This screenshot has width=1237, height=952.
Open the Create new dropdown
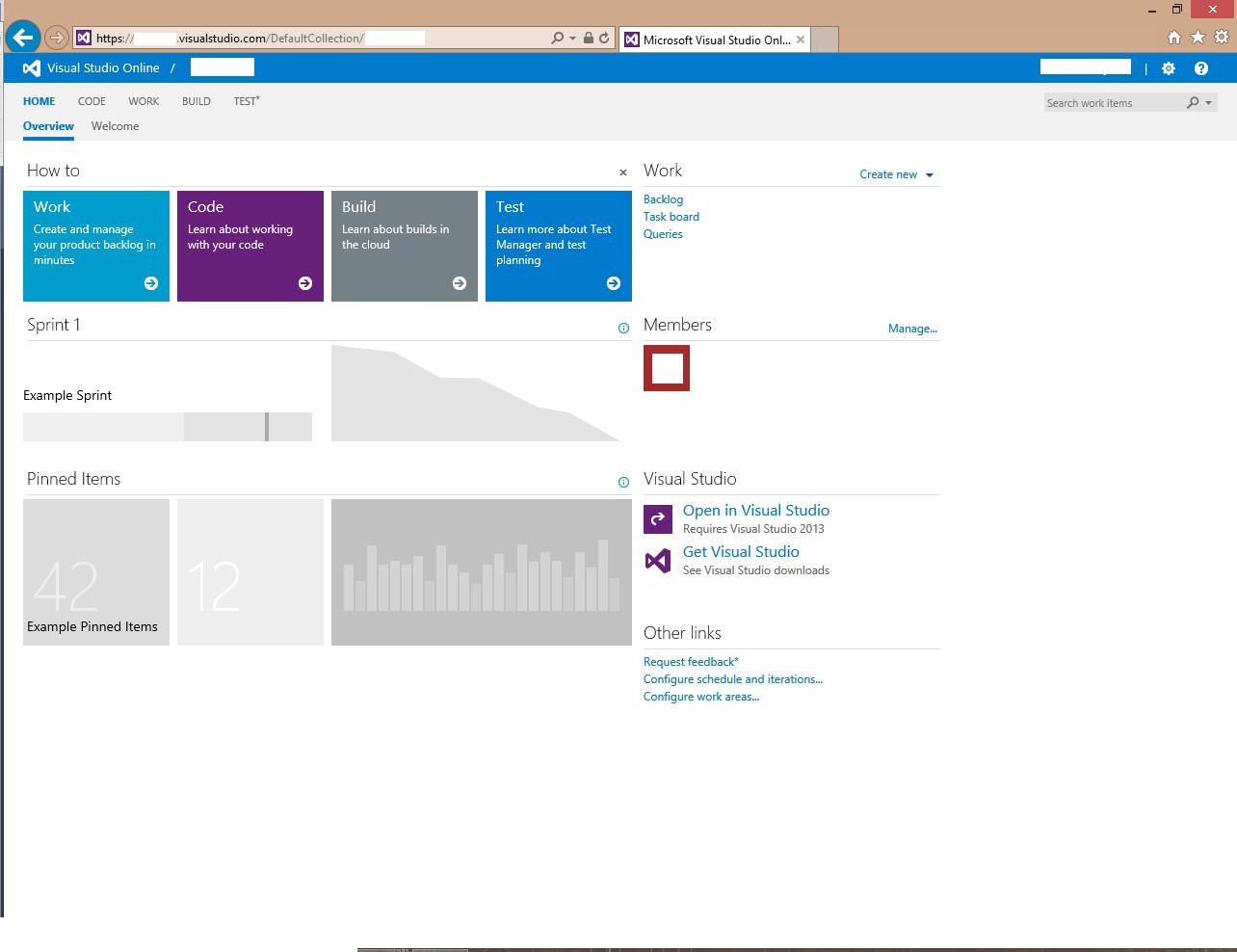tap(897, 174)
